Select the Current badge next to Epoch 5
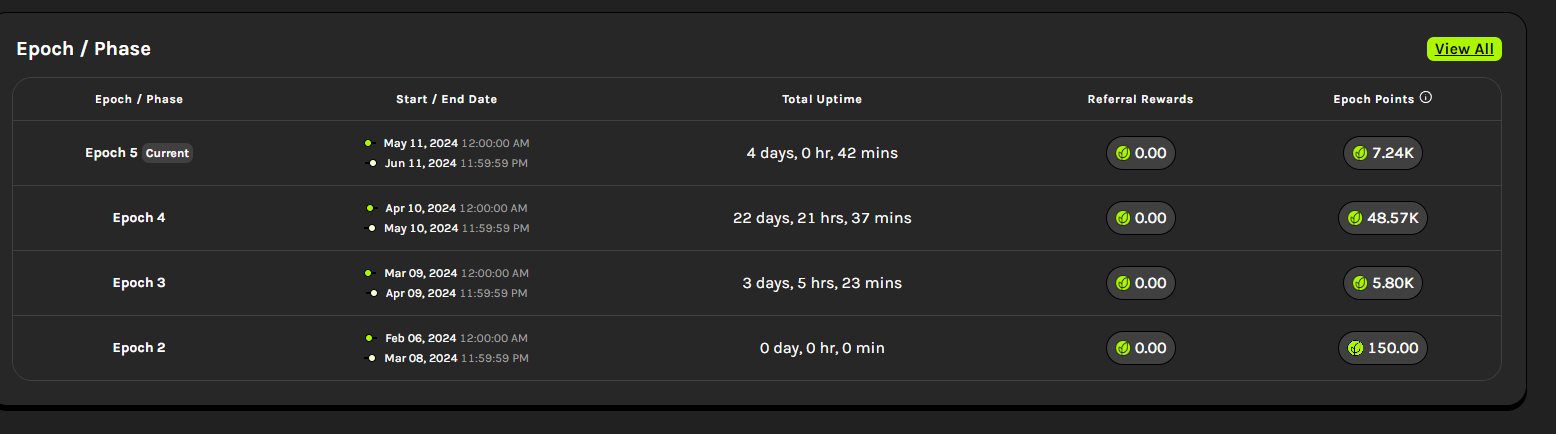The height and width of the screenshot is (434, 1556). click(x=167, y=153)
